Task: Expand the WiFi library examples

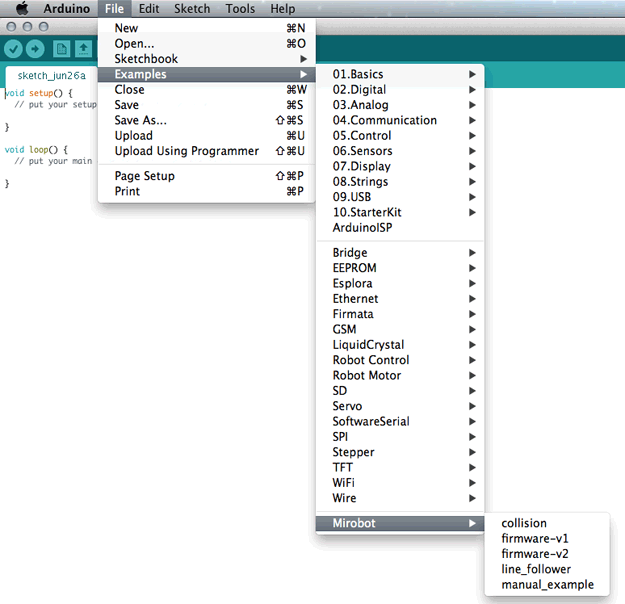Action: 400,483
